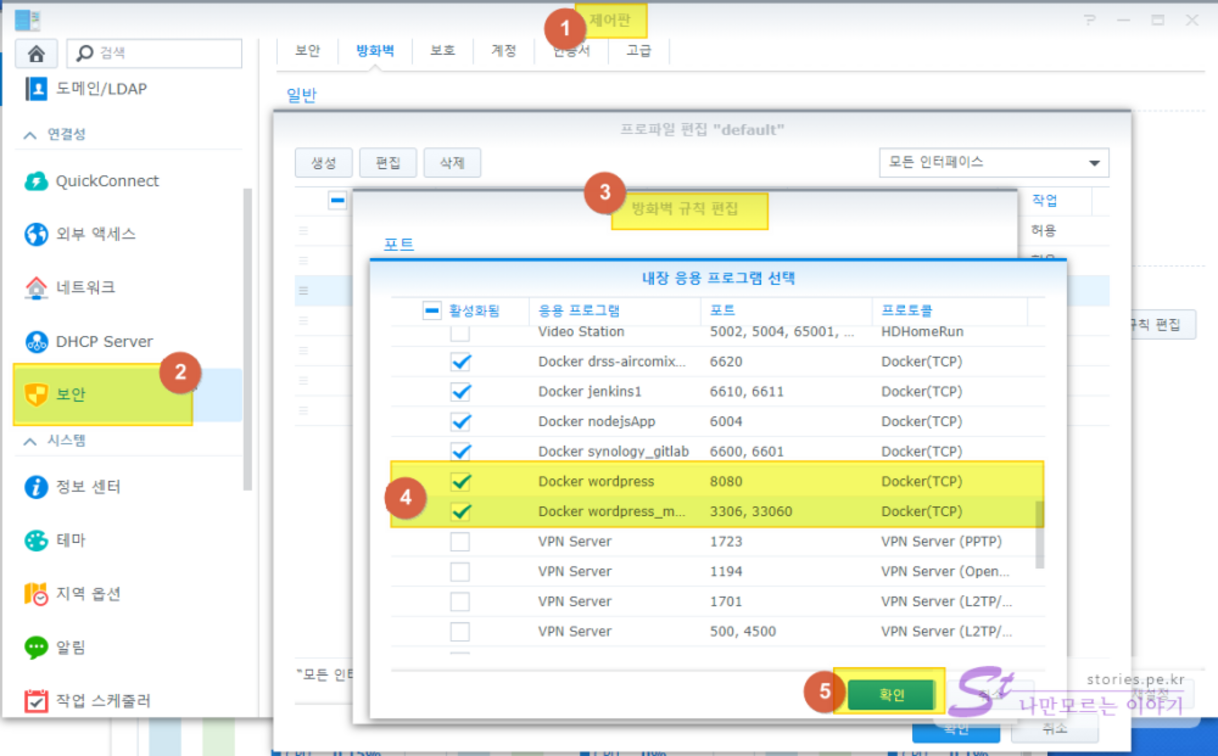Click the 테마 palette icon

[x=37, y=540]
